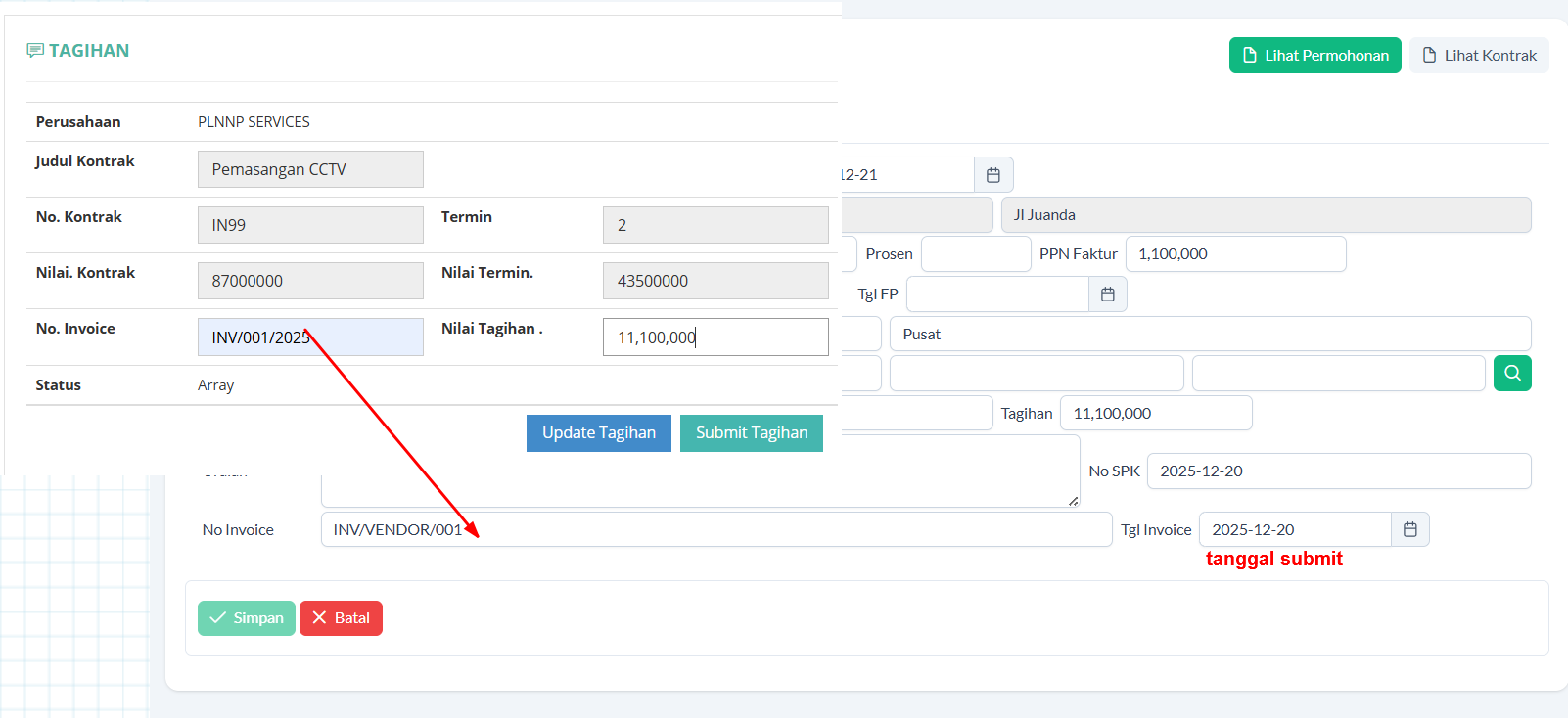1568x718 pixels.
Task: Click the empty Prosen input field
Action: [975, 253]
